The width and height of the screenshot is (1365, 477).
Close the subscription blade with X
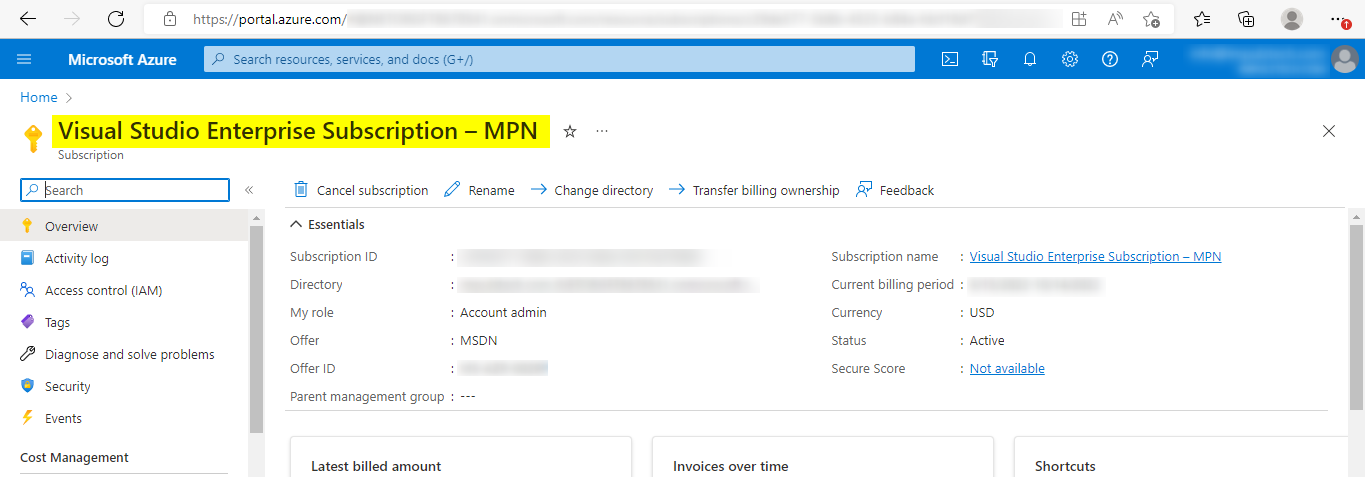(1329, 132)
